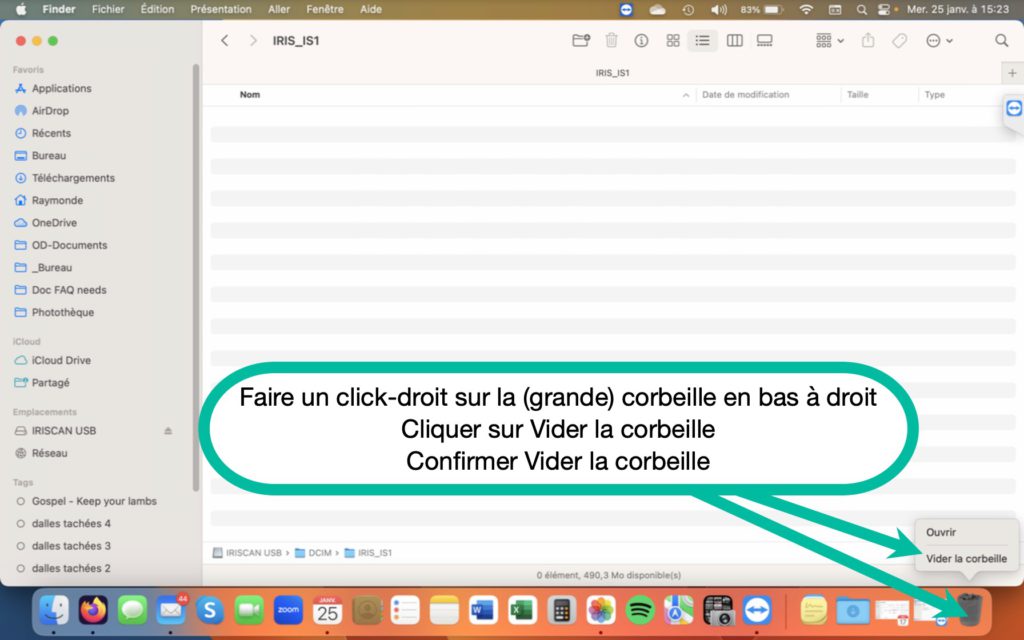This screenshot has width=1024, height=640.
Task: Choose Vider la corbeille from context menu
Action: point(966,559)
